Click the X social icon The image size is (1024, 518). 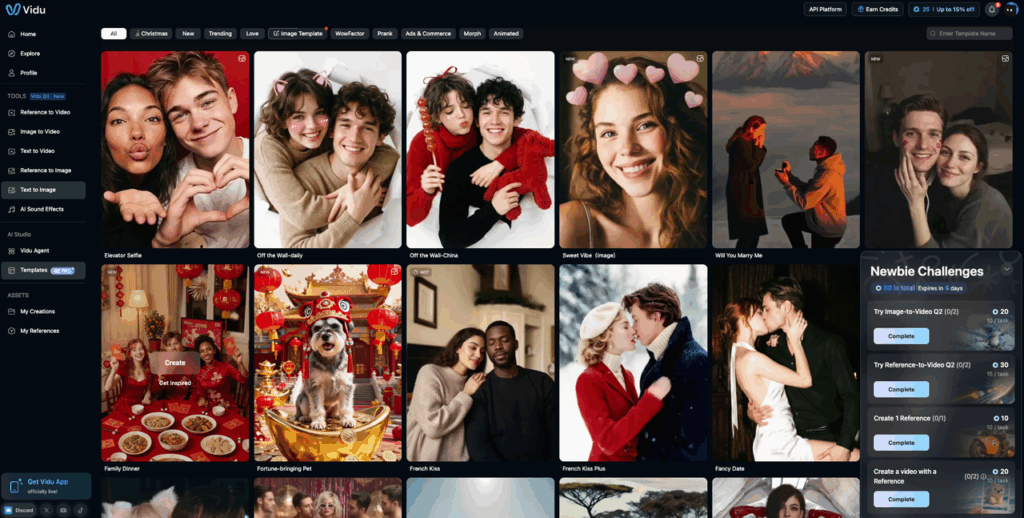47,510
